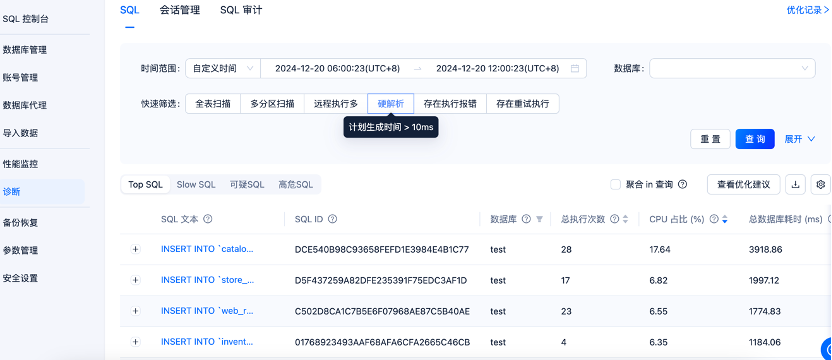
Task: Select SQL ID DCE540B98C93658FEFD1E3984E4B1C77
Action: tap(382, 249)
